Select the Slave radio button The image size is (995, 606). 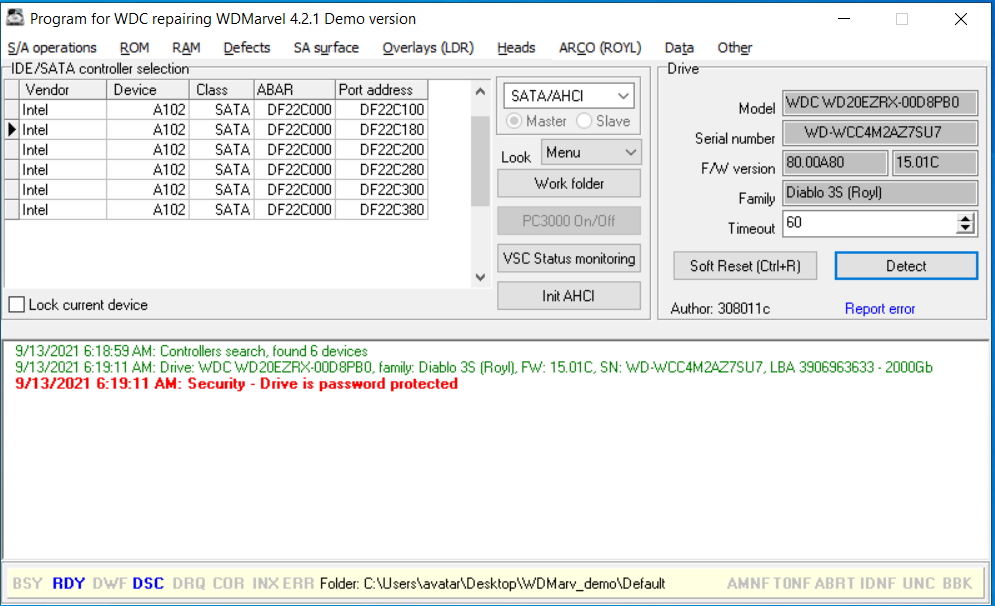point(584,121)
